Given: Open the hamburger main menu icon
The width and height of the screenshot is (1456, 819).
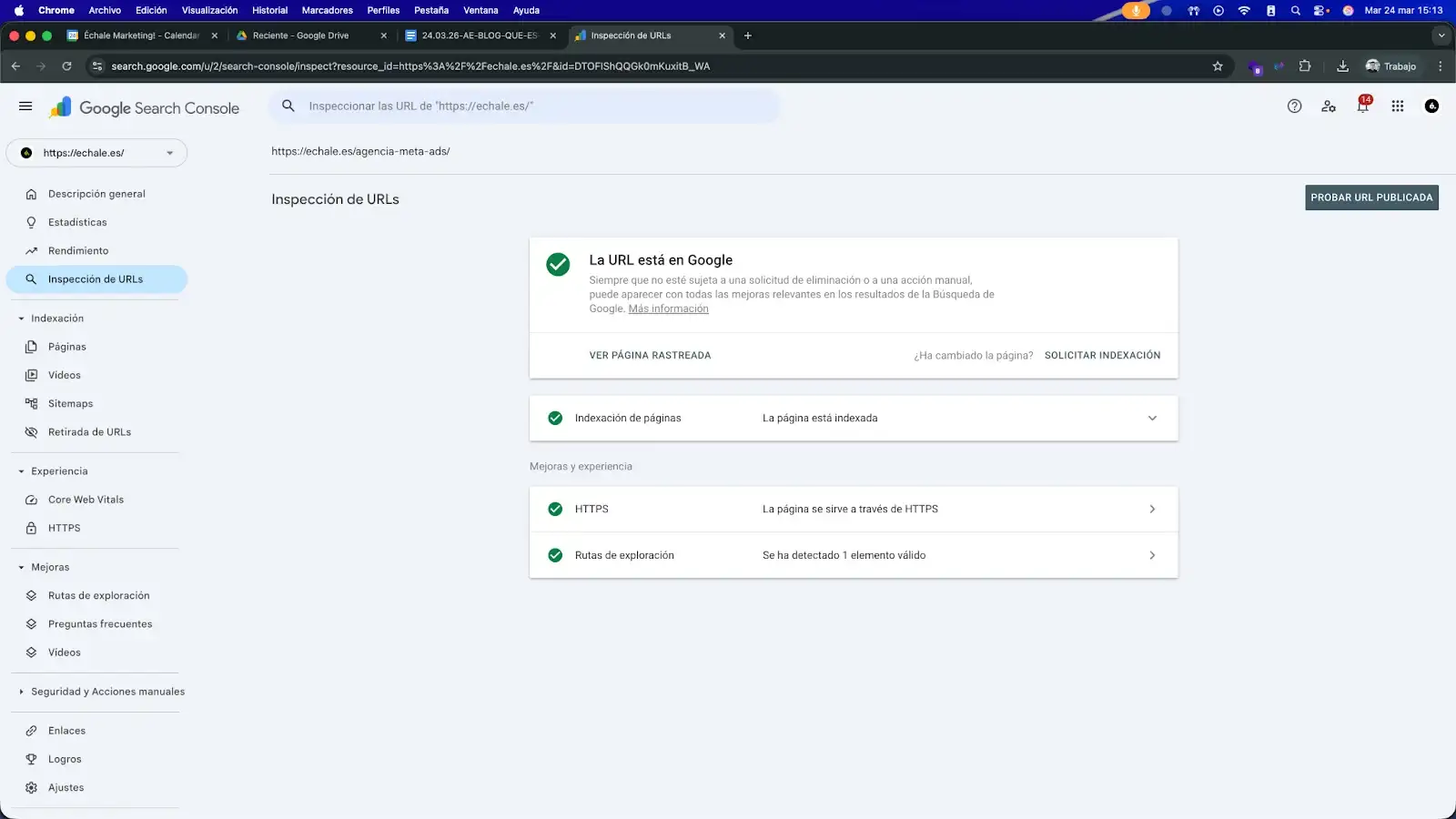Looking at the screenshot, I should (25, 106).
